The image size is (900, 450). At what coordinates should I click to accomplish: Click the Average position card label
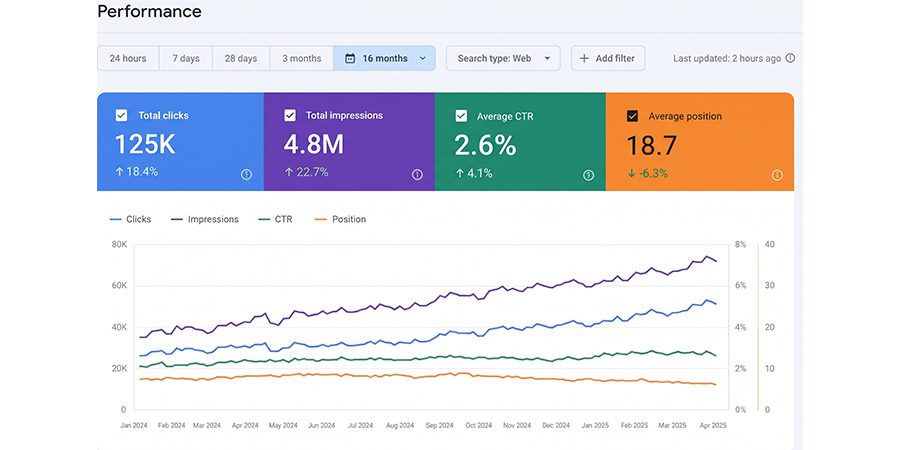(685, 116)
